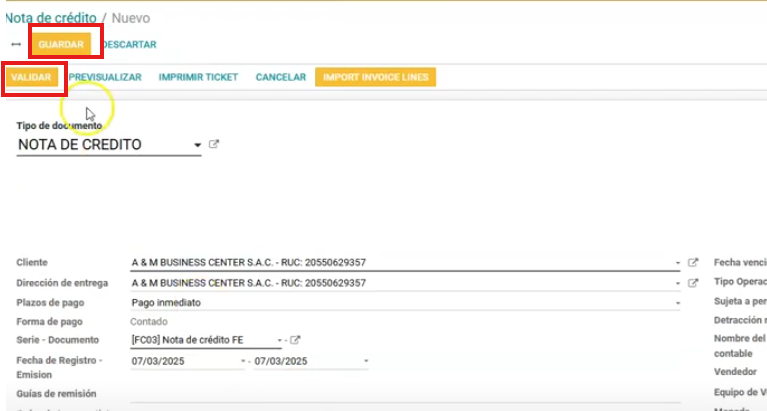This screenshot has width=767, height=411.
Task: Expand the Cliente dropdown arrow
Action: pos(677,263)
